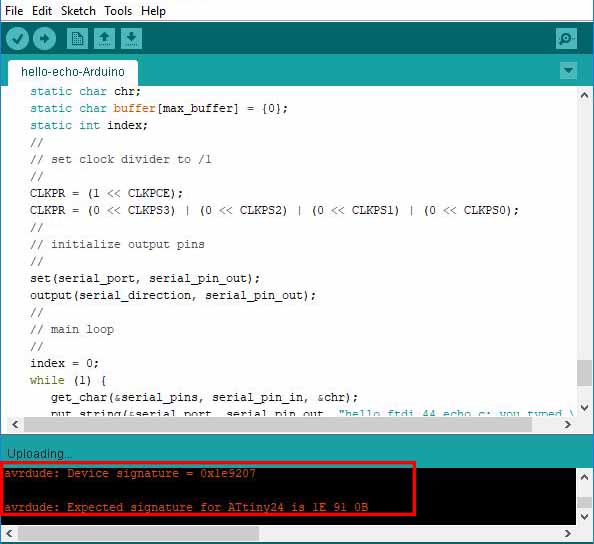Click the '// main loop' comment
This screenshot has width=594, height=544.
(x=72, y=329)
